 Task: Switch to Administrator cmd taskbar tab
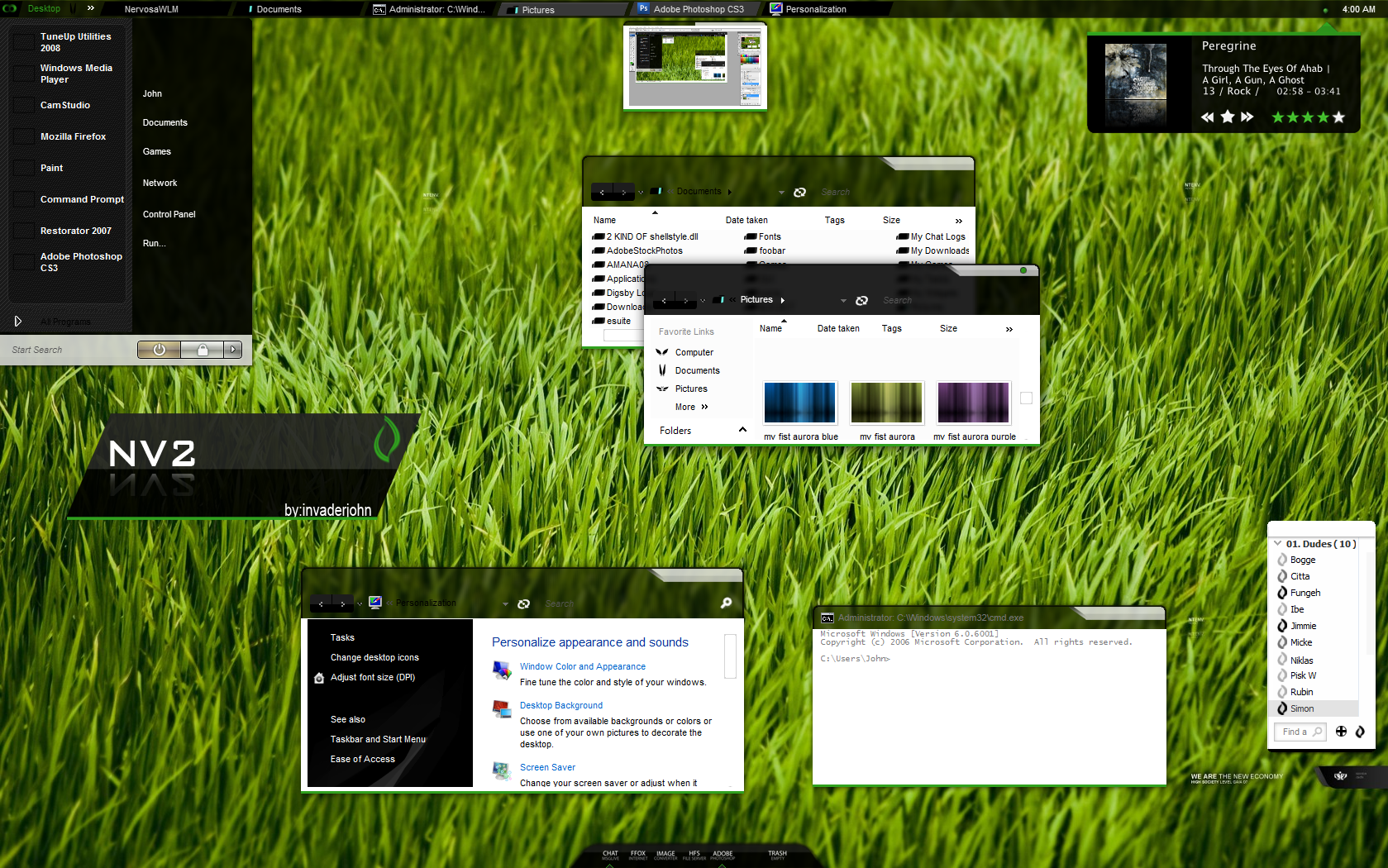point(430,9)
